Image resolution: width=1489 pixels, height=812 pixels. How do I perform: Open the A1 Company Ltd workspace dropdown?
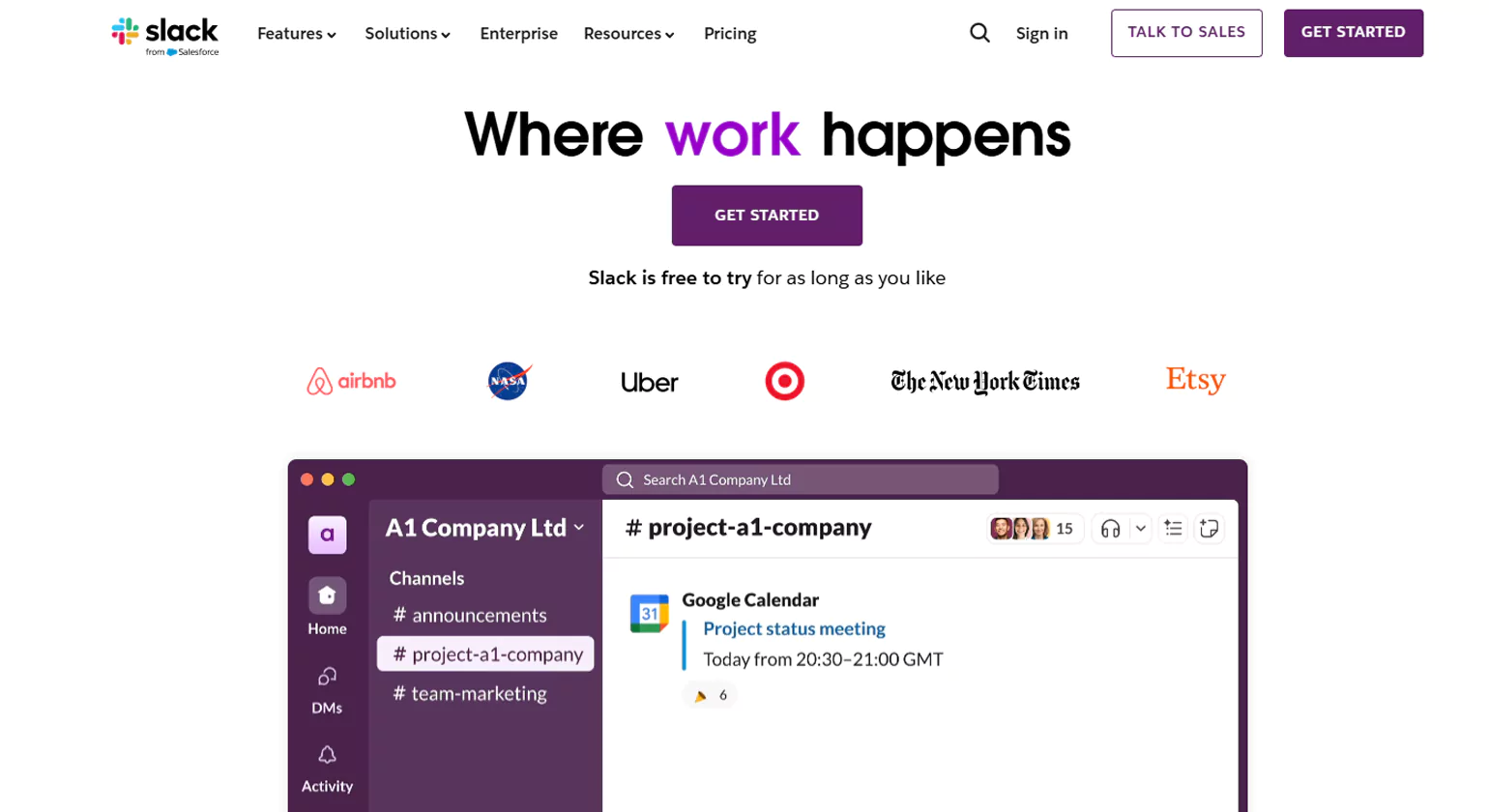click(x=483, y=528)
